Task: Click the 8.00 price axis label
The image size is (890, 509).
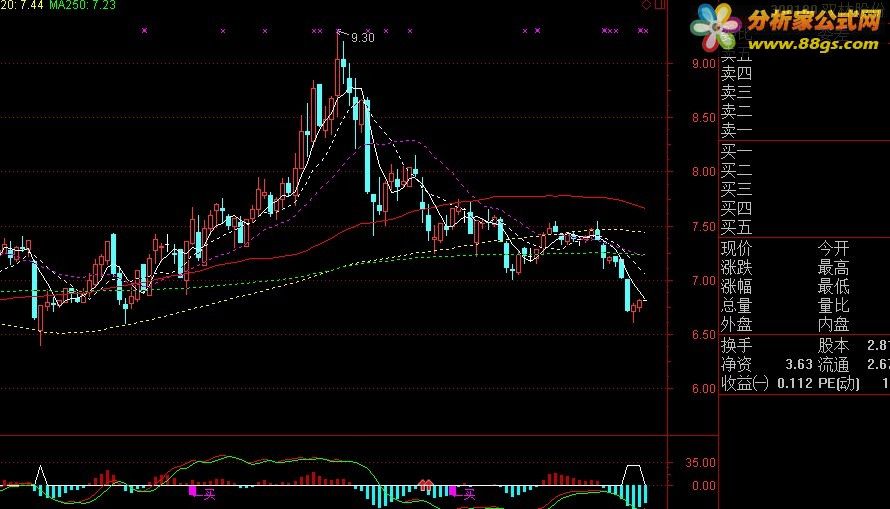Action: tap(704, 172)
